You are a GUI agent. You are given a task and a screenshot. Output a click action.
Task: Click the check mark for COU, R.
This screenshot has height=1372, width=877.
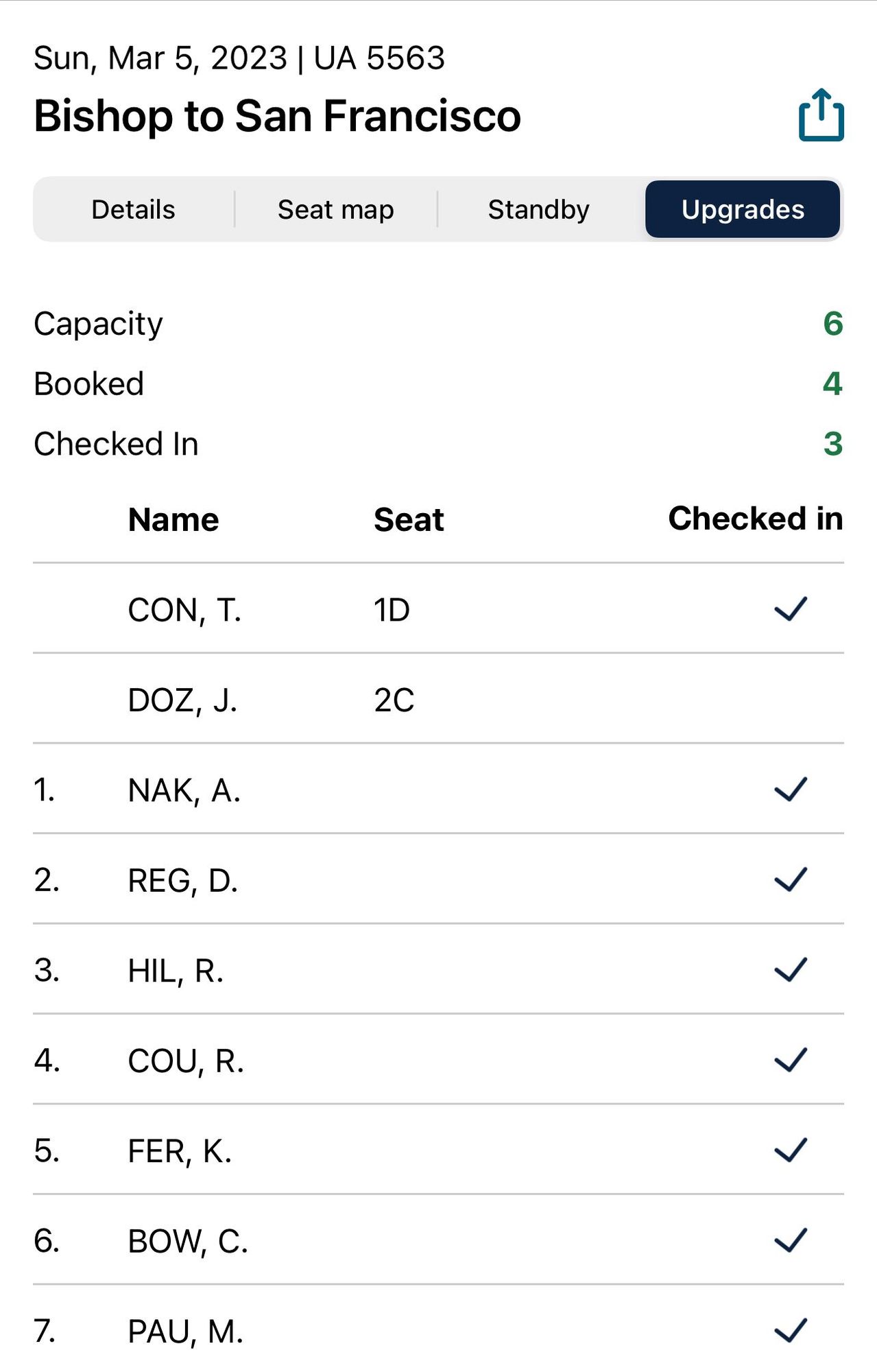pos(791,1060)
